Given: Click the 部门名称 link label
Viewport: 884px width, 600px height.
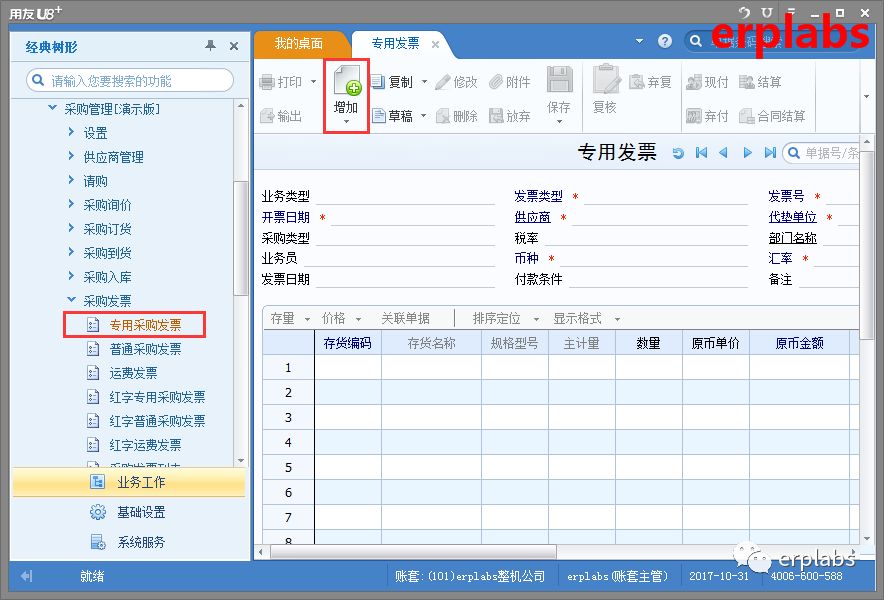Looking at the screenshot, I should [x=792, y=238].
